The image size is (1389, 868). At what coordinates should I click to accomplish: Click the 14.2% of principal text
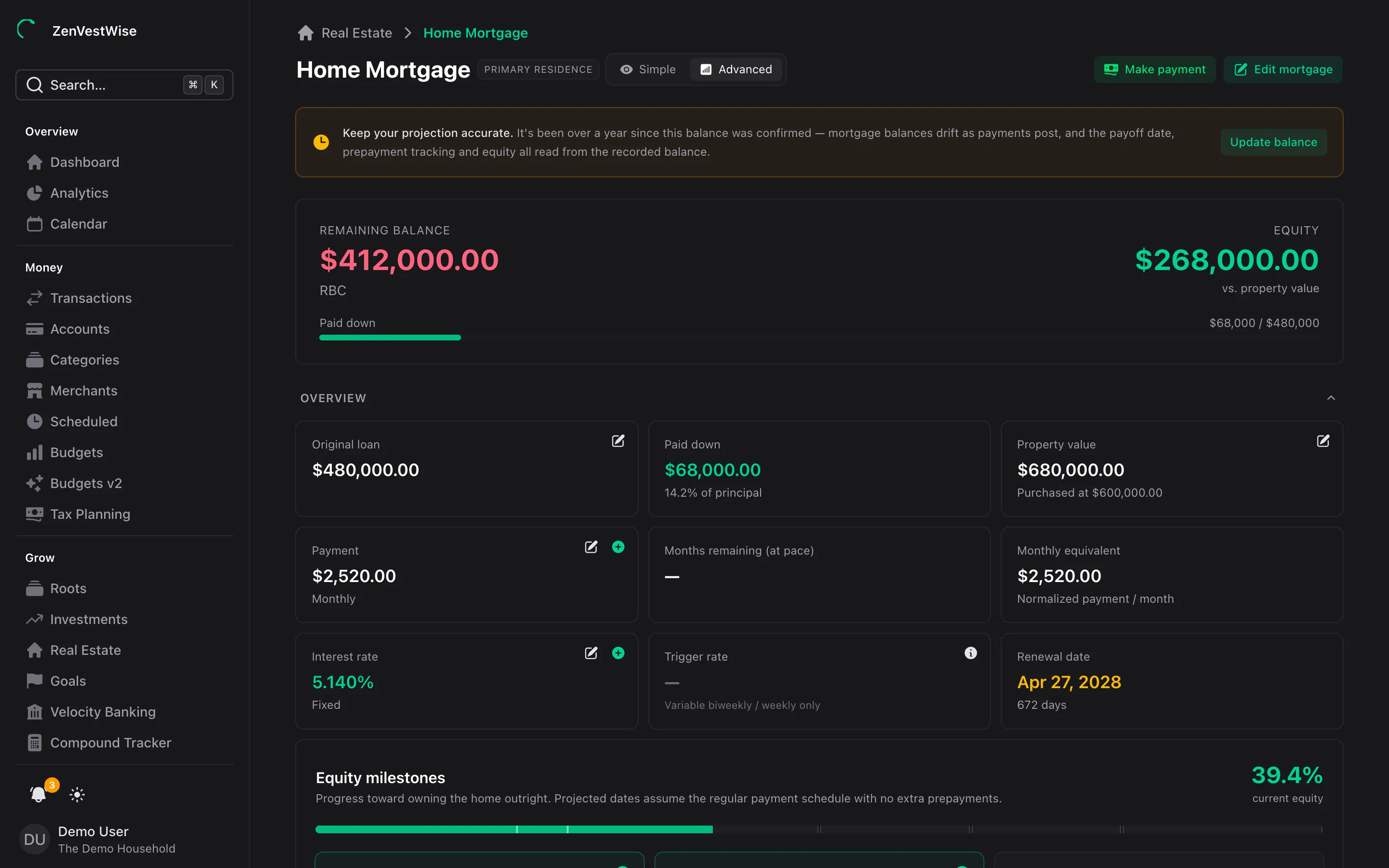tap(713, 492)
